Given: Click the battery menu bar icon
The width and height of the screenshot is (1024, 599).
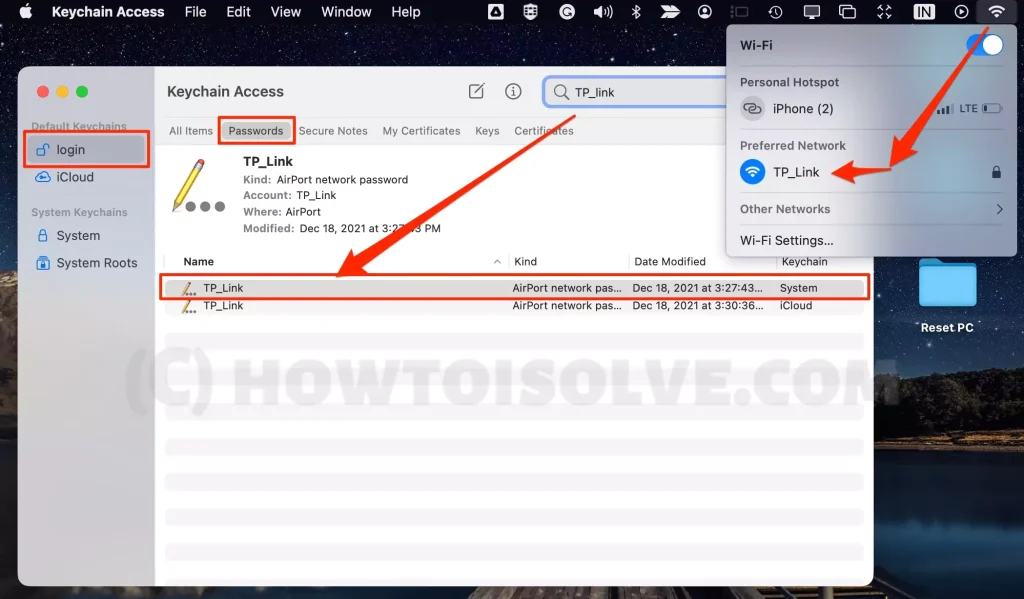Looking at the screenshot, I should pos(739,12).
